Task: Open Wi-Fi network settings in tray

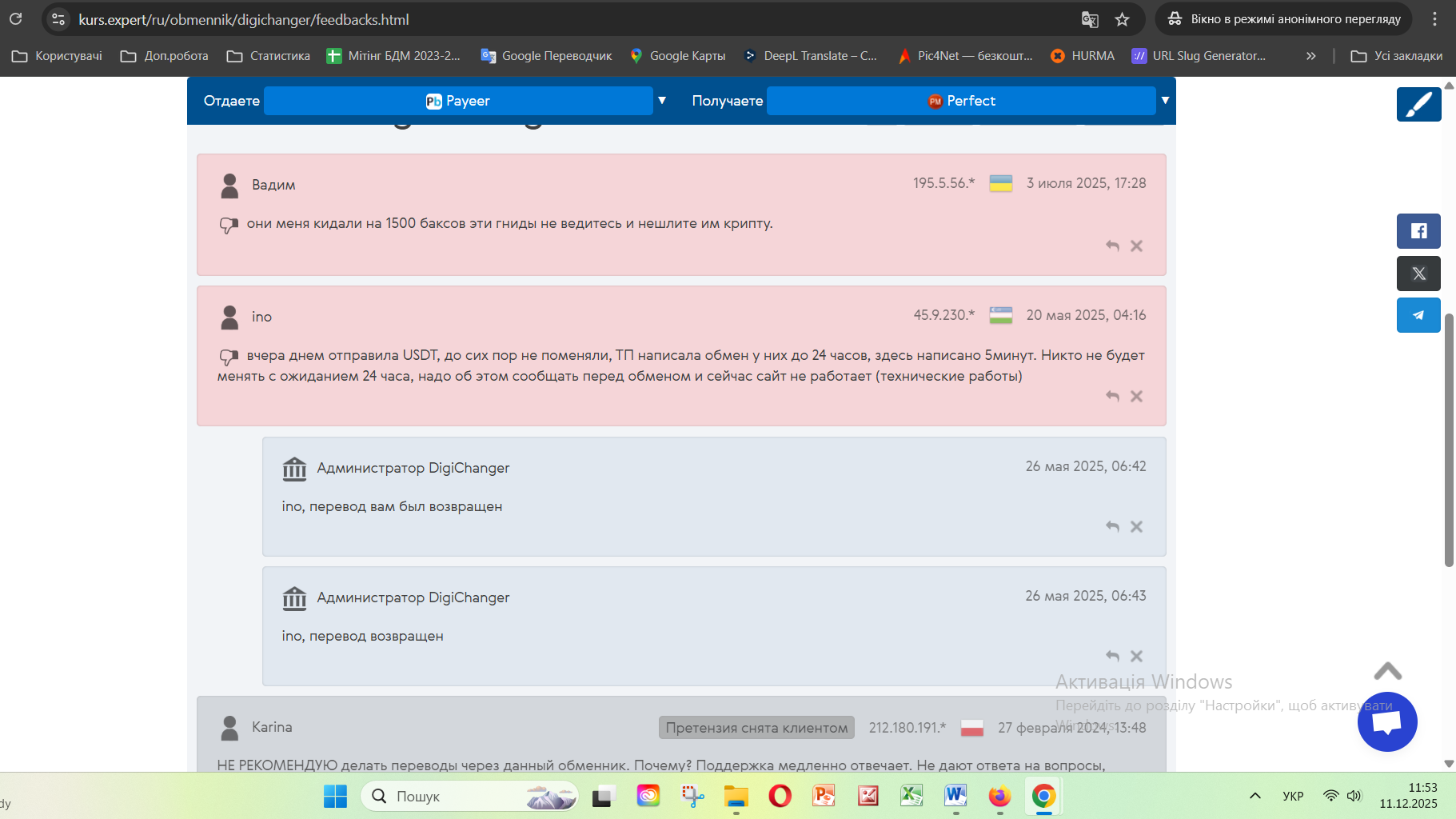Action: pyautogui.click(x=1331, y=796)
